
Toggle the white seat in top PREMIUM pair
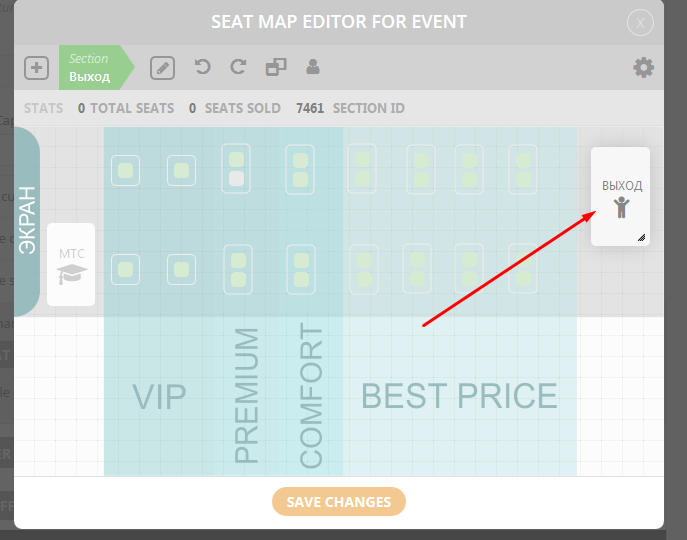(x=237, y=179)
